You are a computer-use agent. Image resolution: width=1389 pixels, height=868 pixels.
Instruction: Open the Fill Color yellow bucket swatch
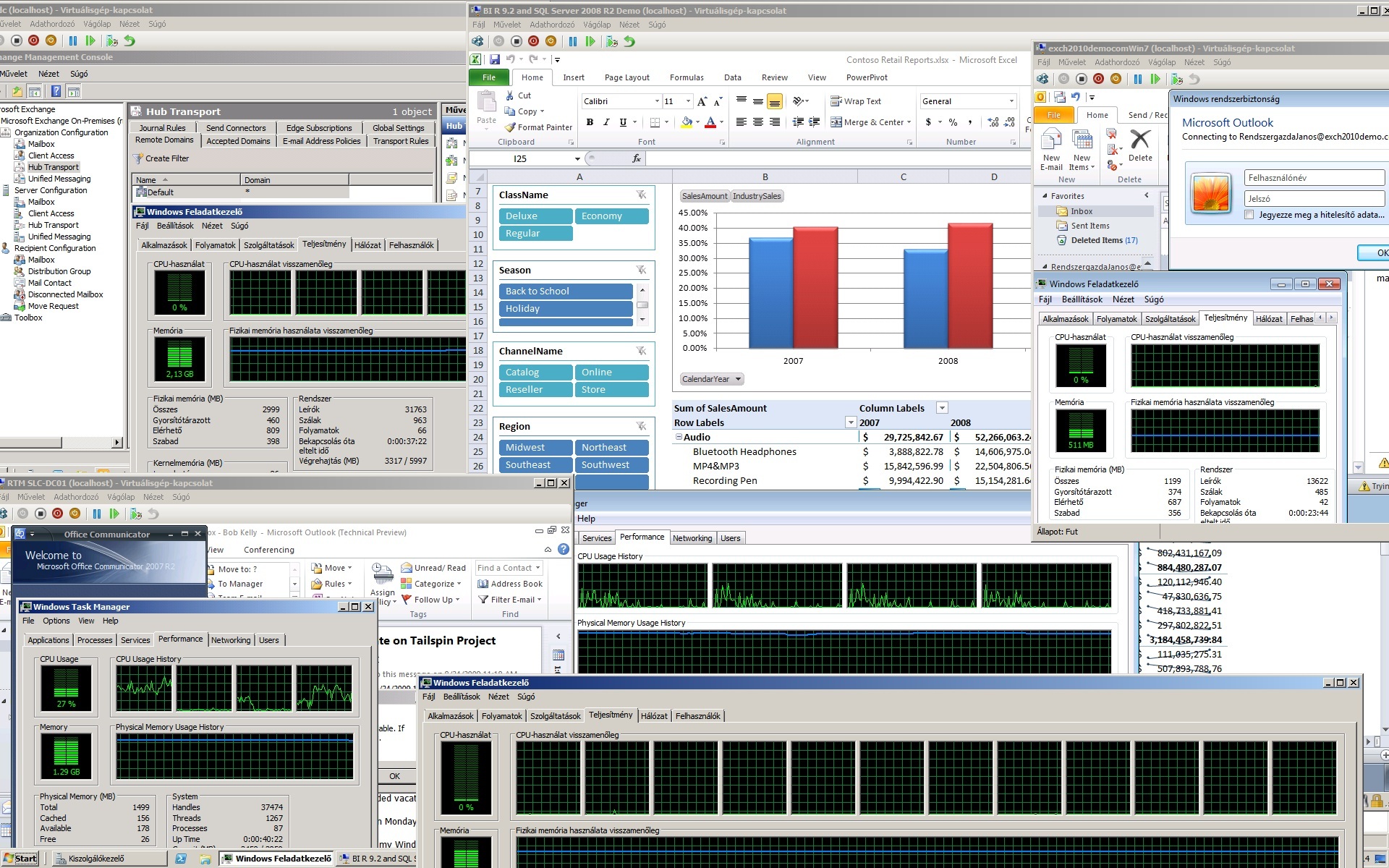(x=687, y=122)
